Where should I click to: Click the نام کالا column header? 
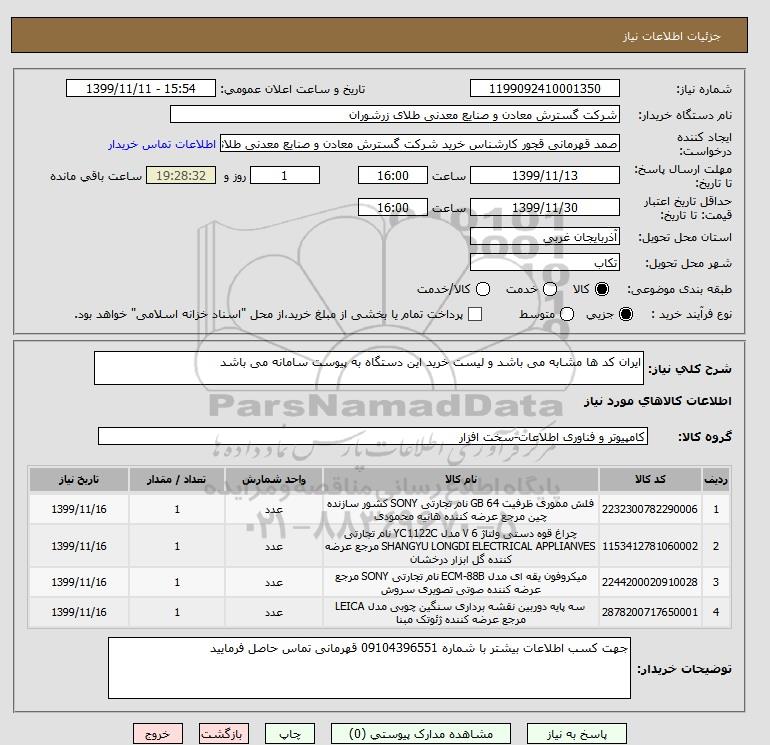[x=461, y=479]
